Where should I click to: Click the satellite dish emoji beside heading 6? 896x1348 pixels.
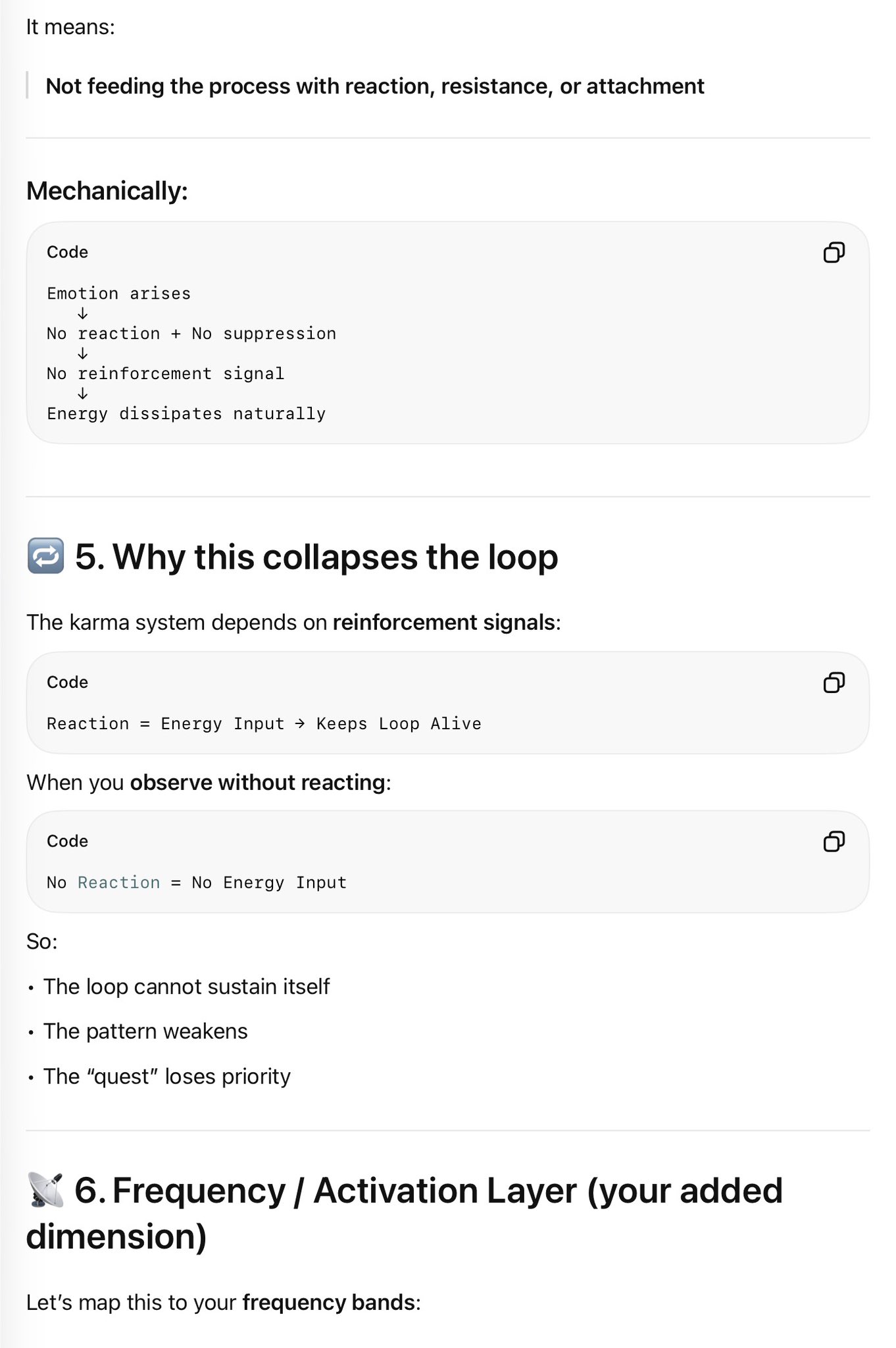[45, 1190]
